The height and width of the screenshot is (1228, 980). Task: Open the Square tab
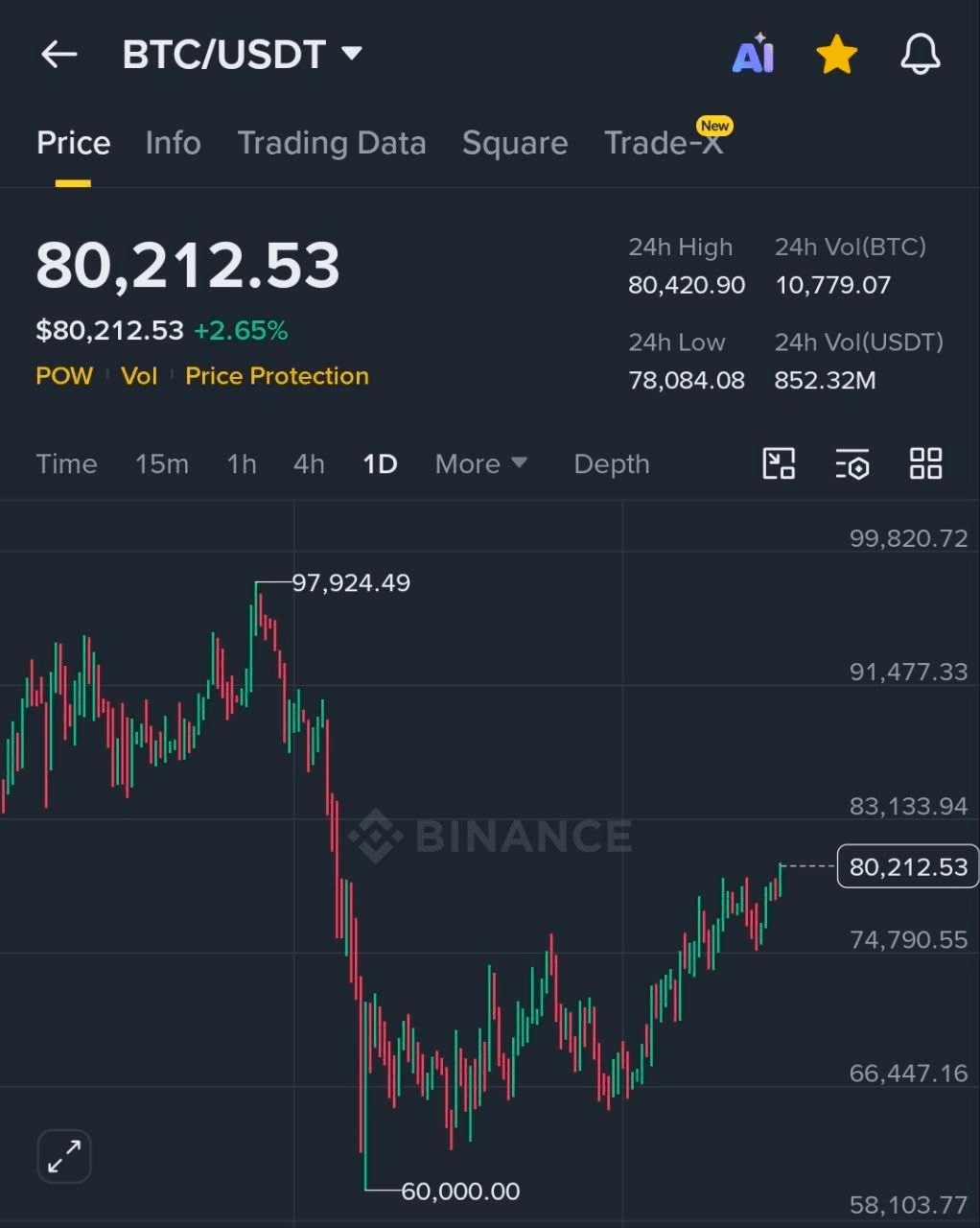click(515, 143)
